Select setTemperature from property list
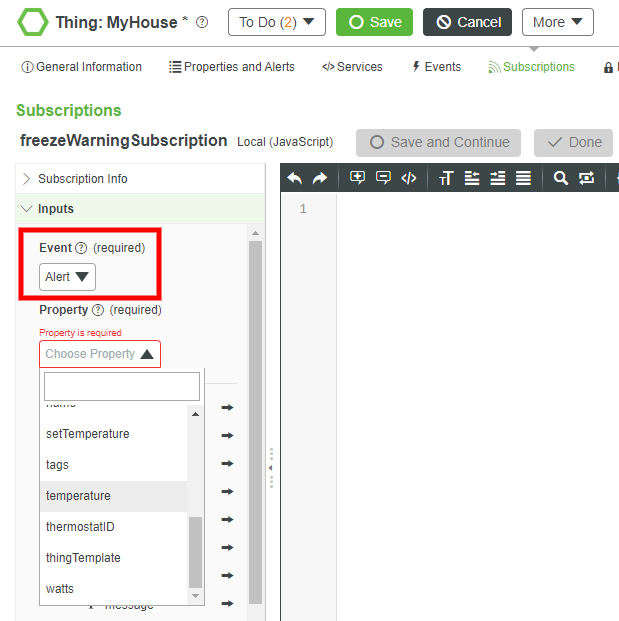 point(114,434)
